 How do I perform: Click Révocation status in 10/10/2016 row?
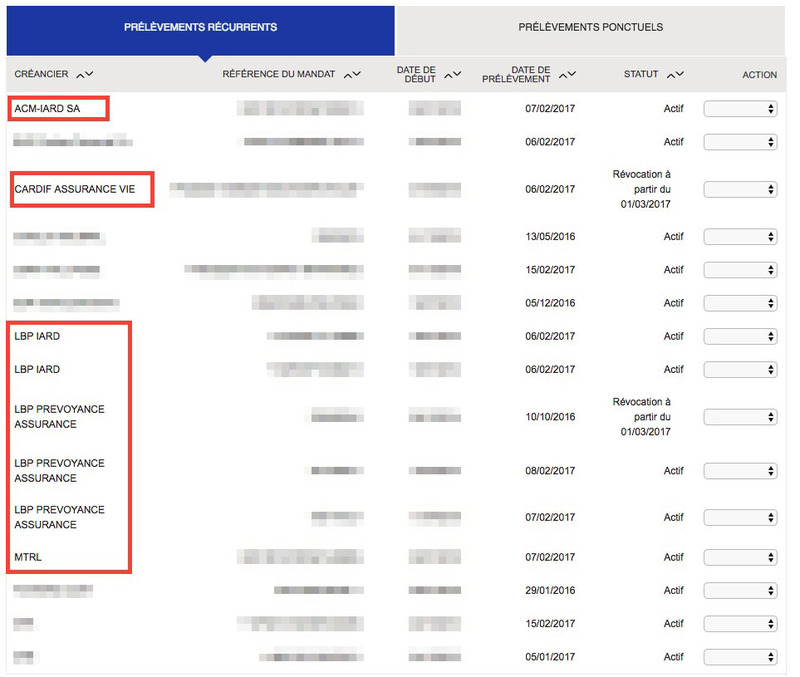(x=642, y=417)
